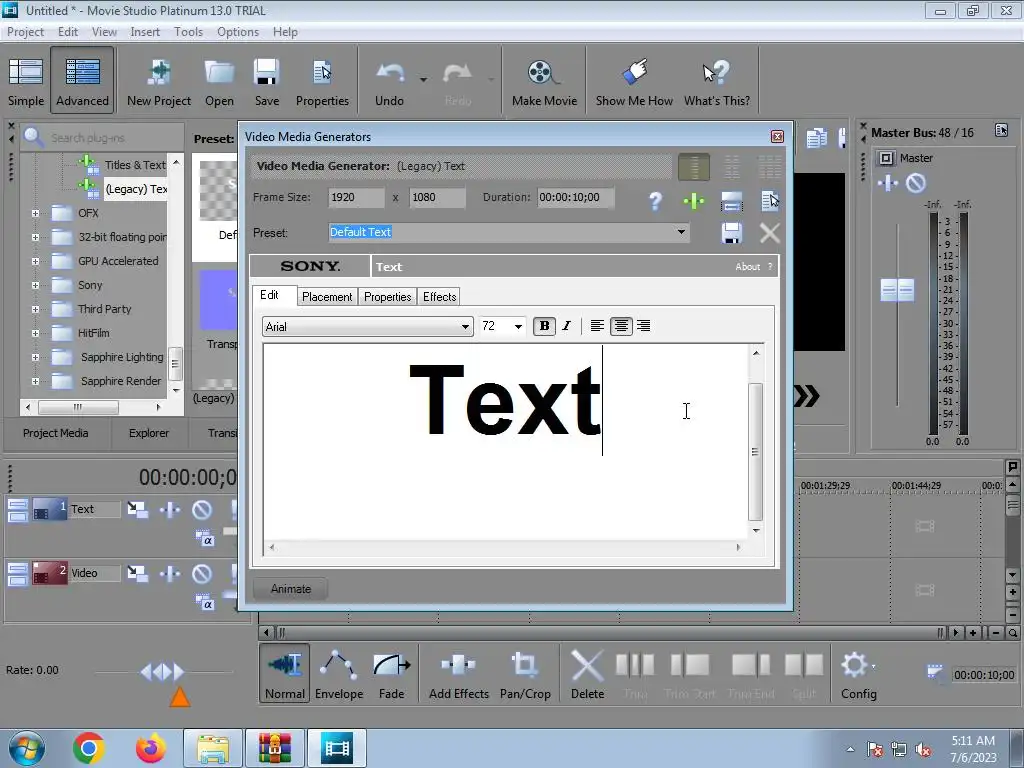Open Google Chrome from the taskbar
Image resolution: width=1024 pixels, height=768 pixels.
coord(89,748)
